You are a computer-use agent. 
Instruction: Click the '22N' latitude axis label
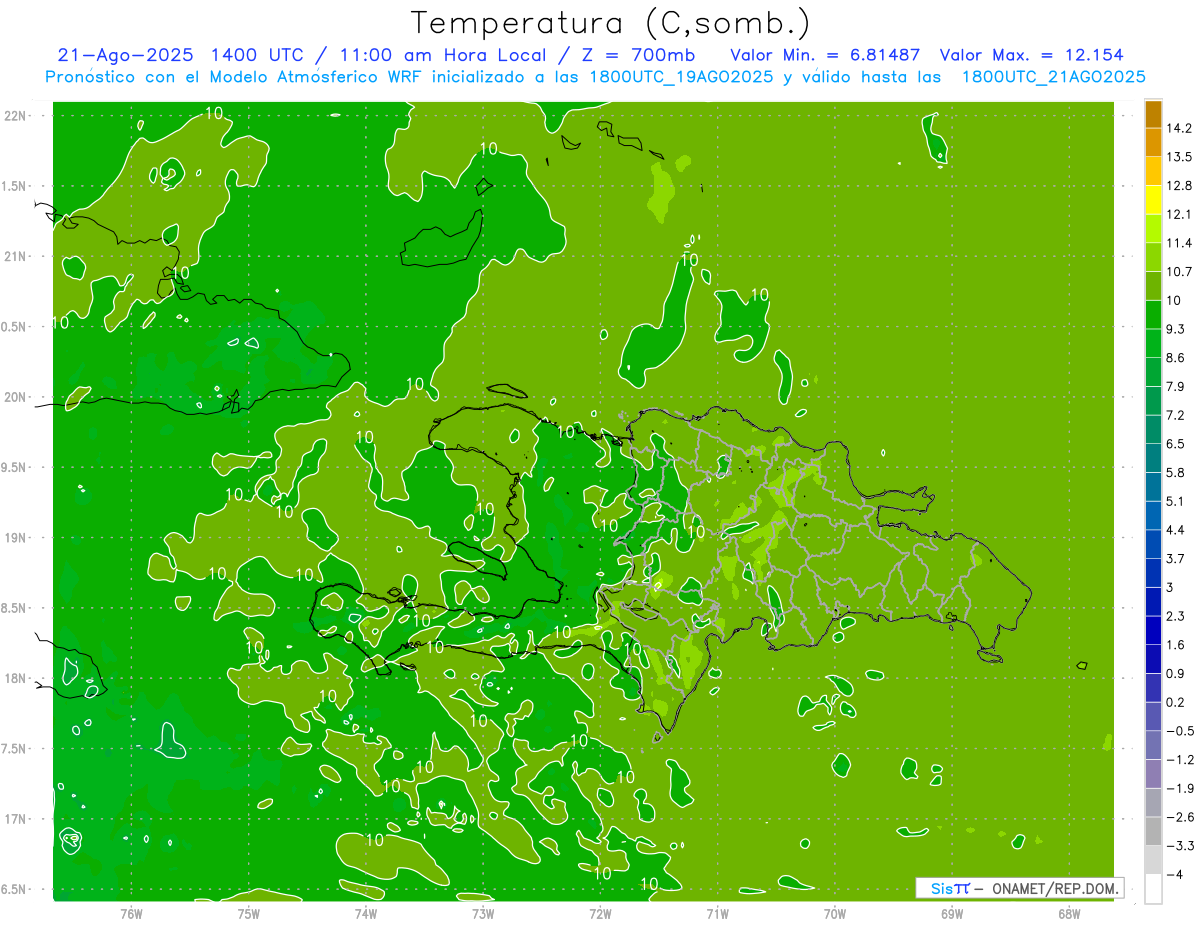coord(17,116)
